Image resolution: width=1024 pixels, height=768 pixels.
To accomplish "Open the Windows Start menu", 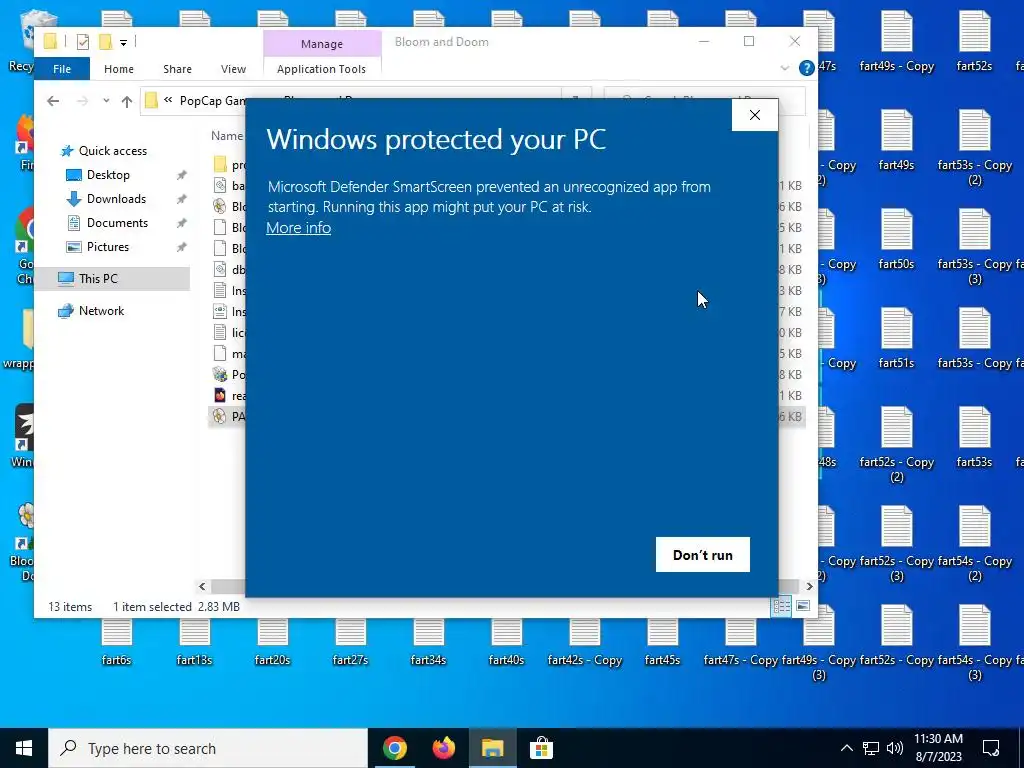I will tap(24, 748).
